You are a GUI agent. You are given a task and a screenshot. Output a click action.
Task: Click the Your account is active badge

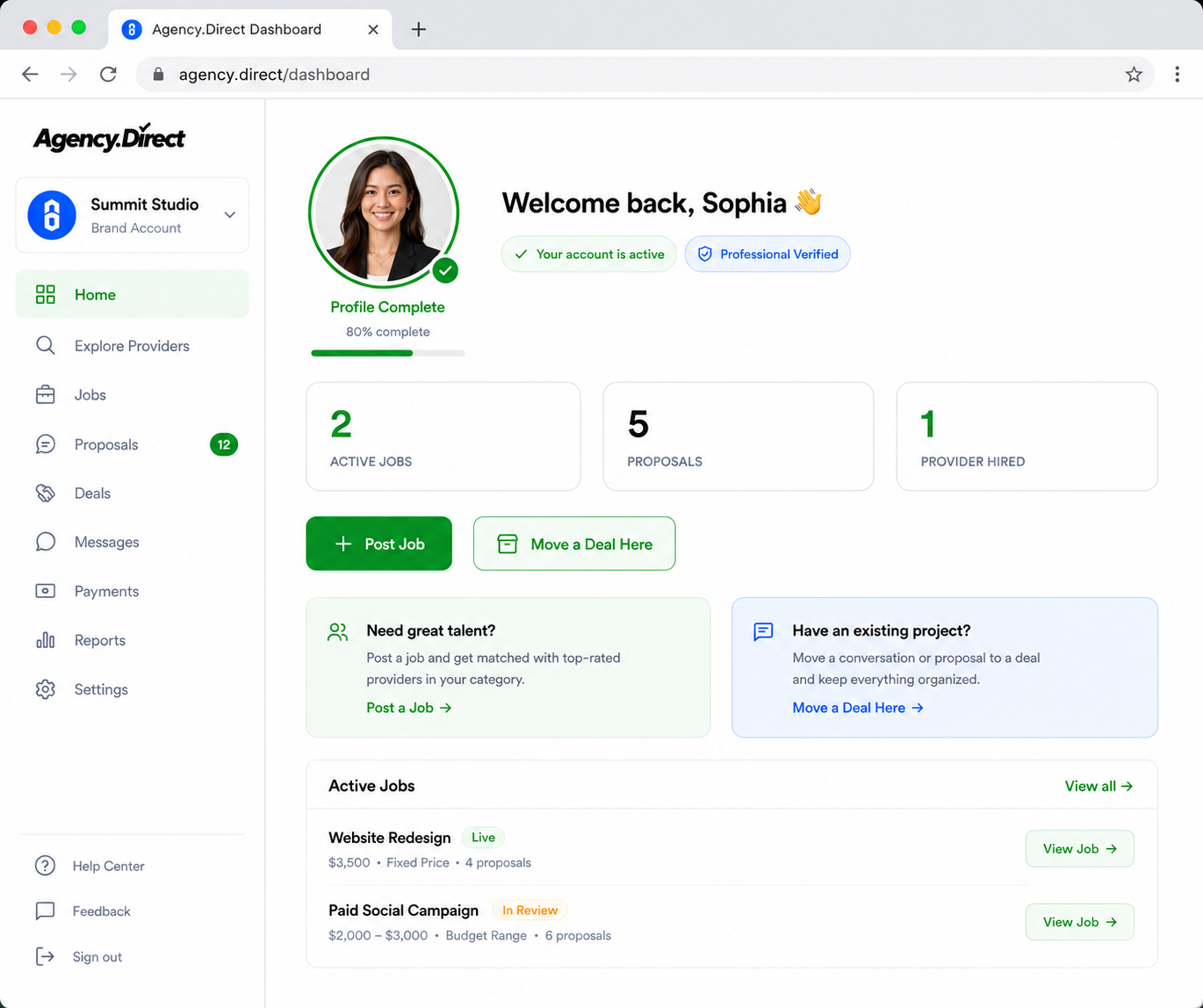click(x=588, y=254)
